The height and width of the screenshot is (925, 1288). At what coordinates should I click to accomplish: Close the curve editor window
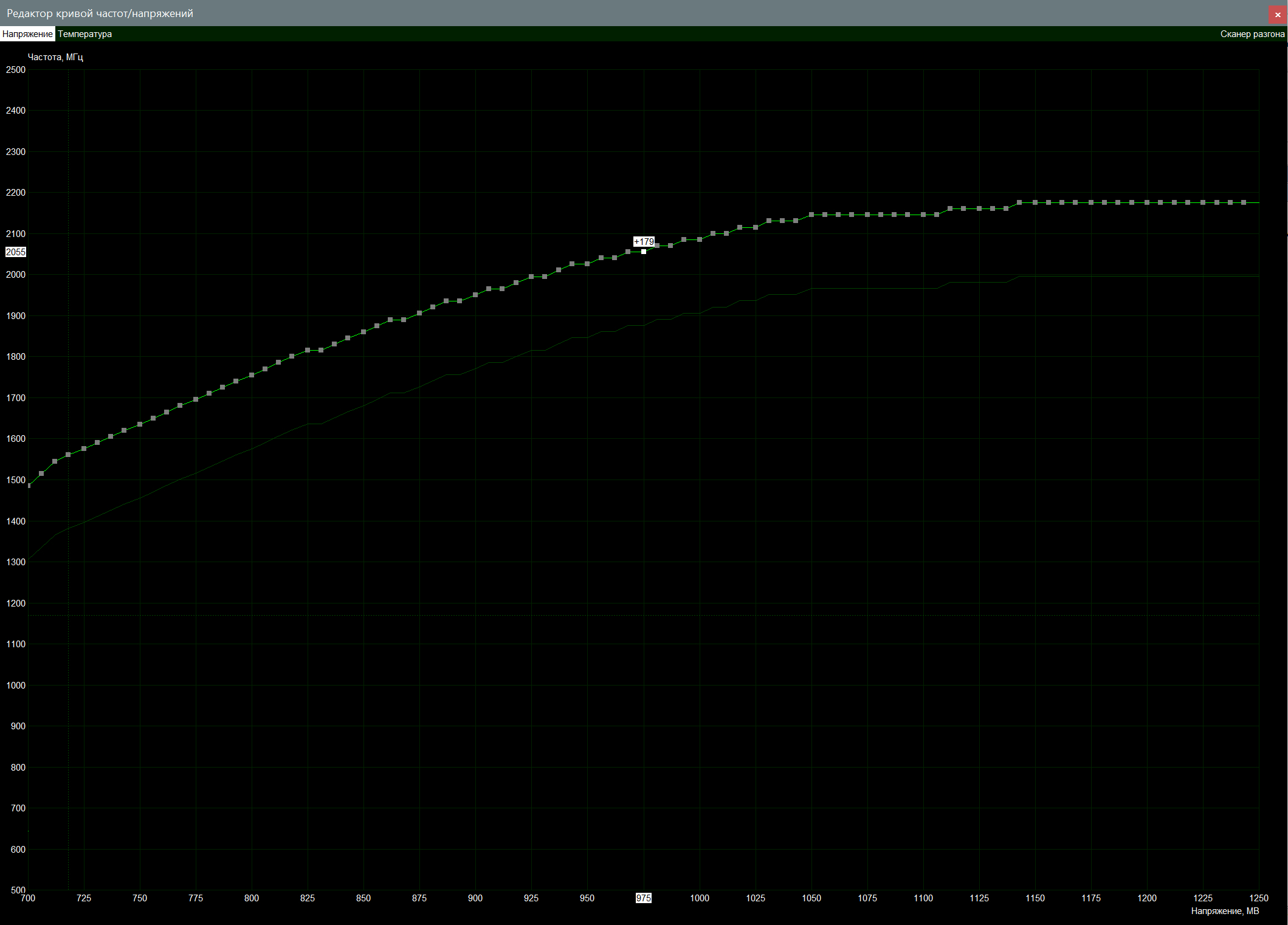click(1277, 15)
